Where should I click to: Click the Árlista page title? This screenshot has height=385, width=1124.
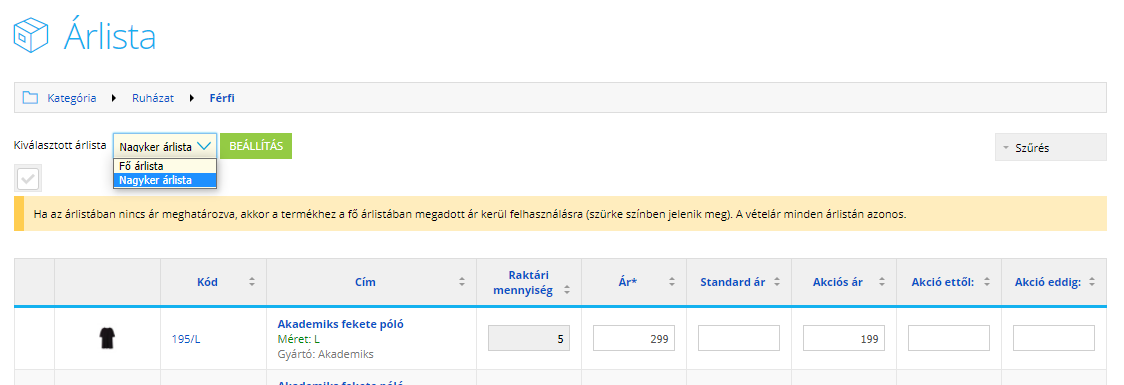point(109,36)
